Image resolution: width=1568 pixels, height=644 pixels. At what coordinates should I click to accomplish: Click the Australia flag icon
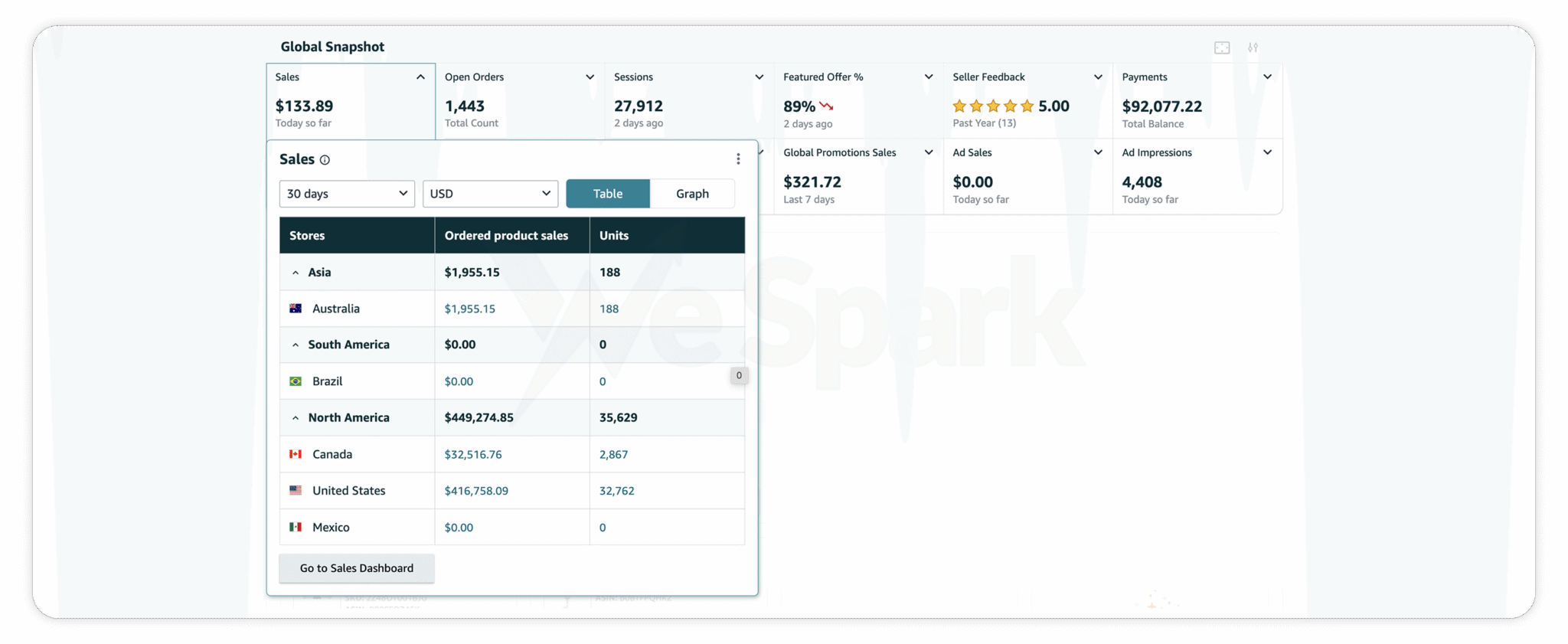pyautogui.click(x=296, y=309)
